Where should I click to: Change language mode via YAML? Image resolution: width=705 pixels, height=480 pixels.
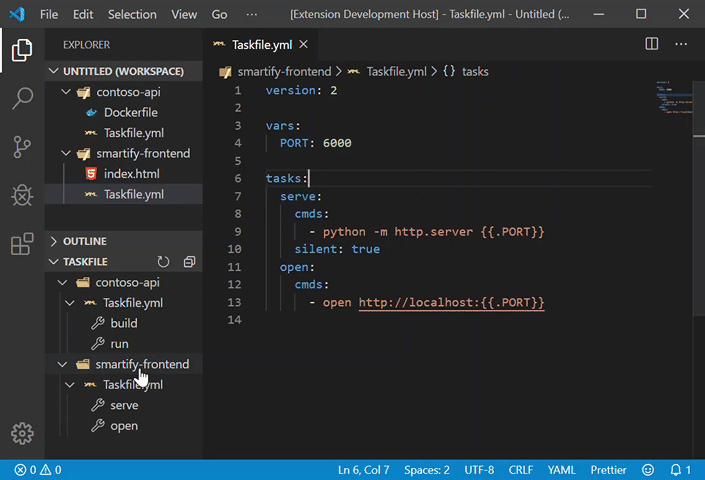(561, 470)
